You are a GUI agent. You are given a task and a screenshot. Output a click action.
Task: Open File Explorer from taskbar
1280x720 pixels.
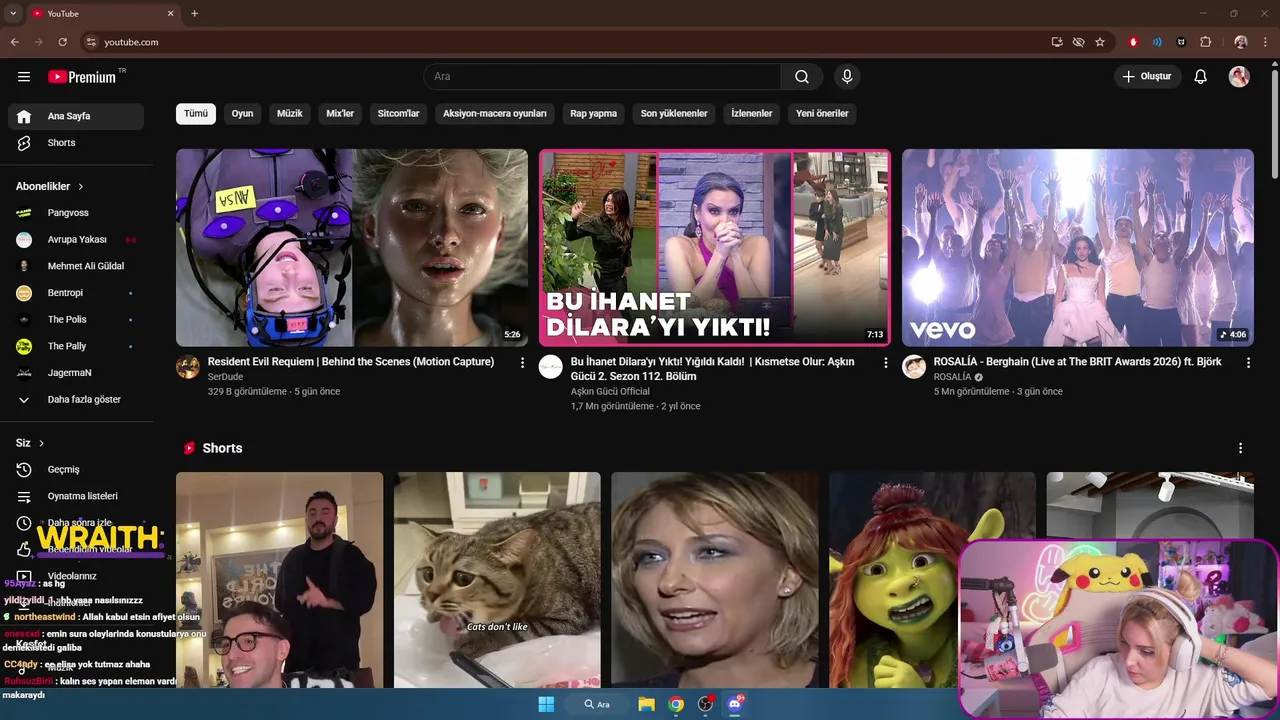pyautogui.click(x=646, y=704)
